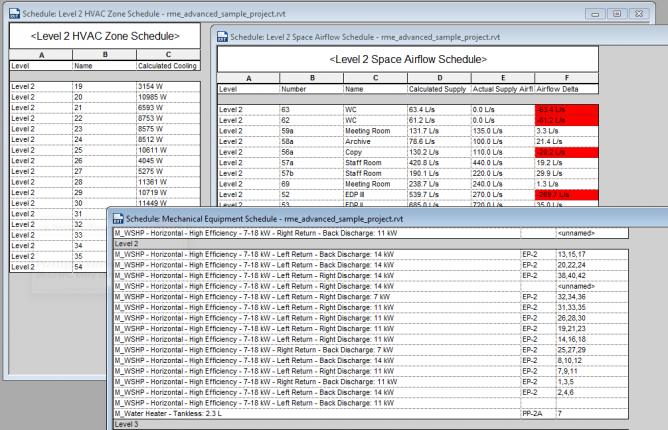
Task: Click red Airflow Delta cell -269.7 L/s
Action: [567, 195]
